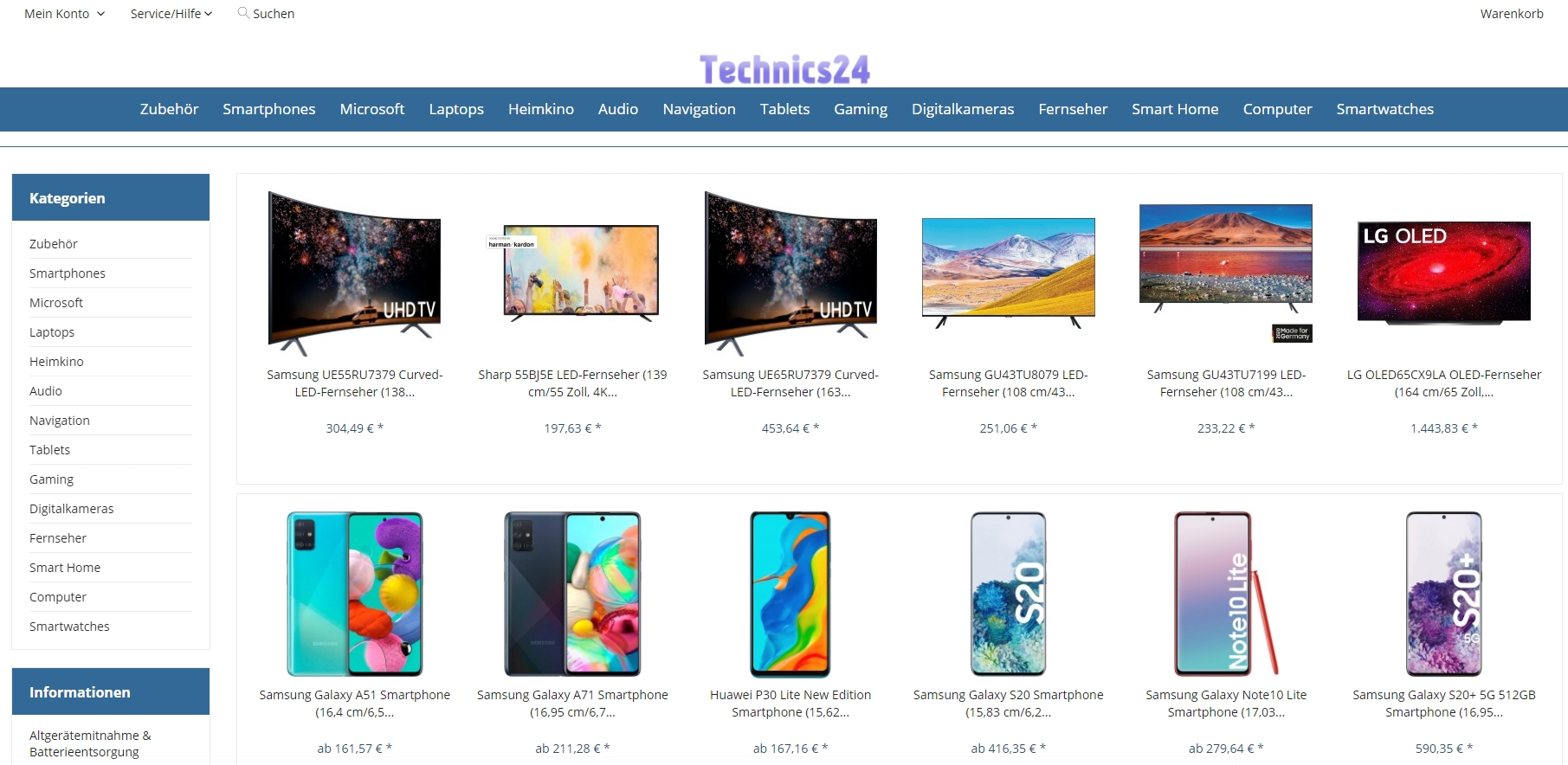View the Galaxy Note10 Lite product image
1568x765 pixels.
tap(1226, 594)
